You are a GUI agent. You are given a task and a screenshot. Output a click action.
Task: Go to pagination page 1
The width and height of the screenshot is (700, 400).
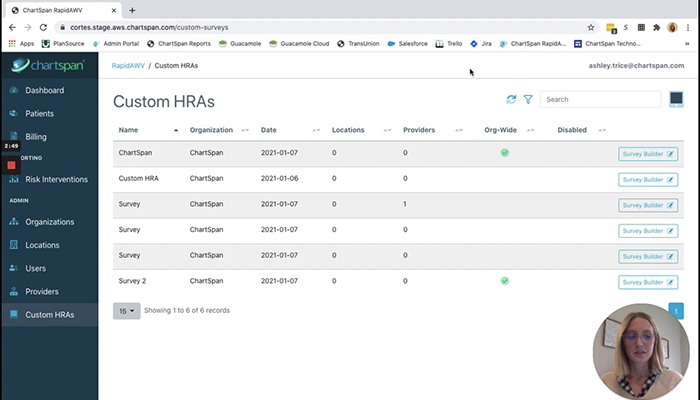pyautogui.click(x=676, y=311)
